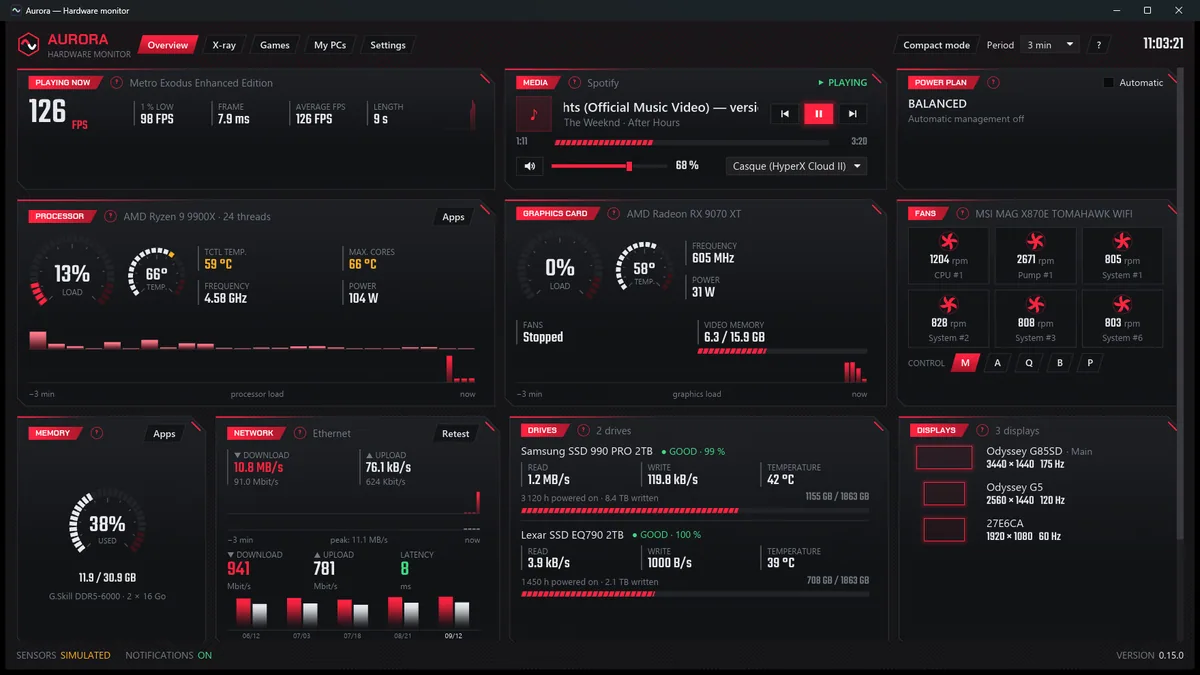Image resolution: width=1200 pixels, height=675 pixels.
Task: Open the Settings tab
Action: coord(388,45)
